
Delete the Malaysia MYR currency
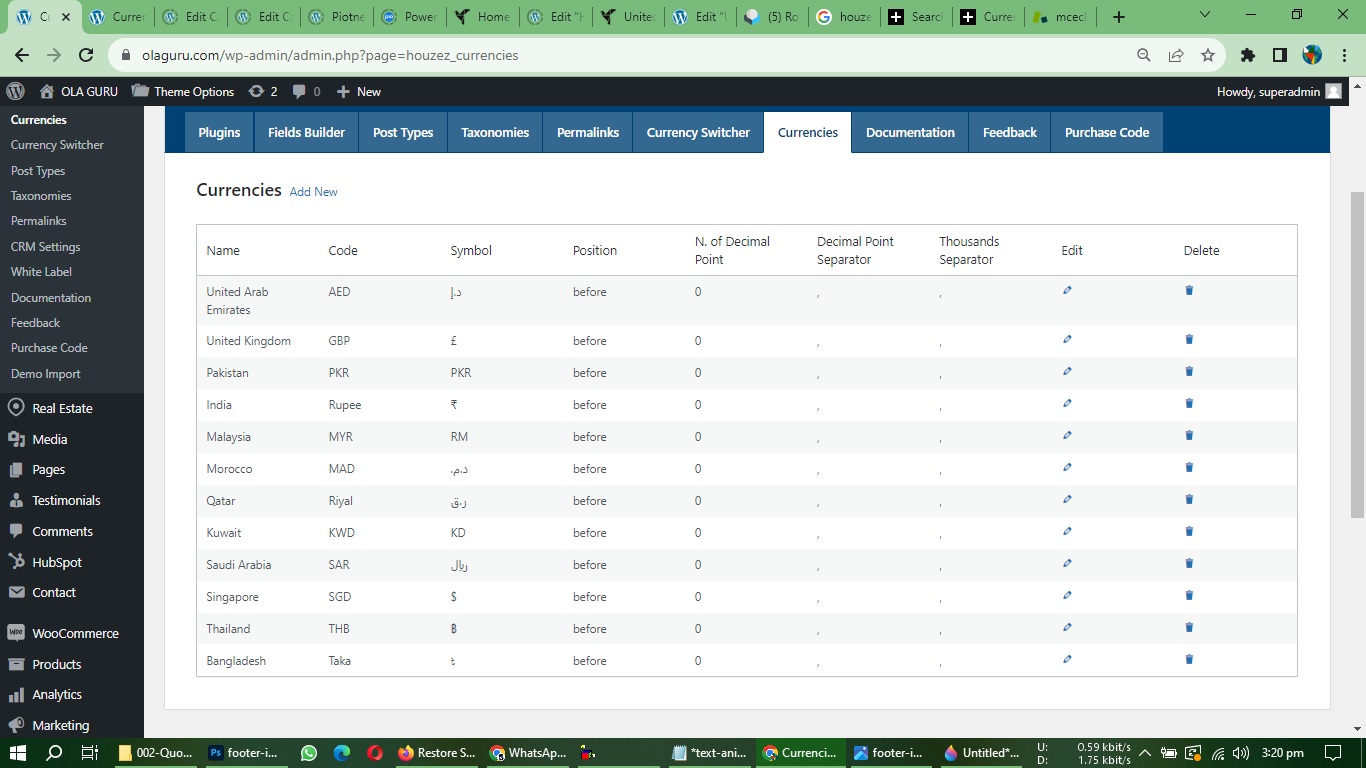(x=1189, y=435)
